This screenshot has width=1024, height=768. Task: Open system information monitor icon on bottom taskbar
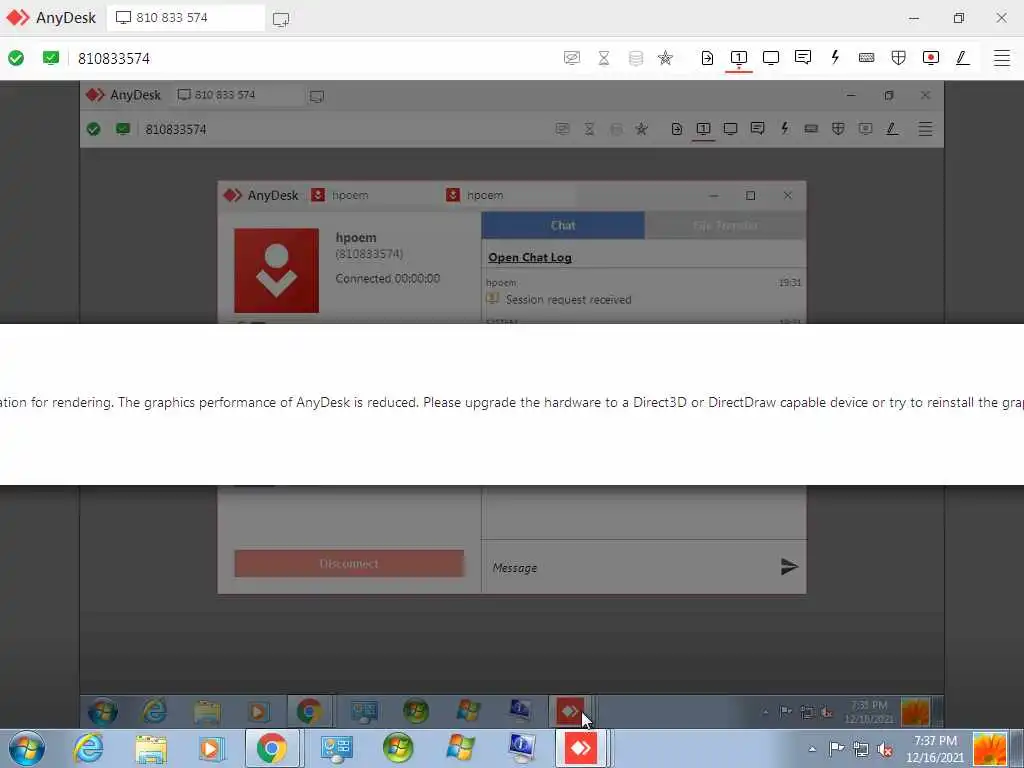(521, 748)
